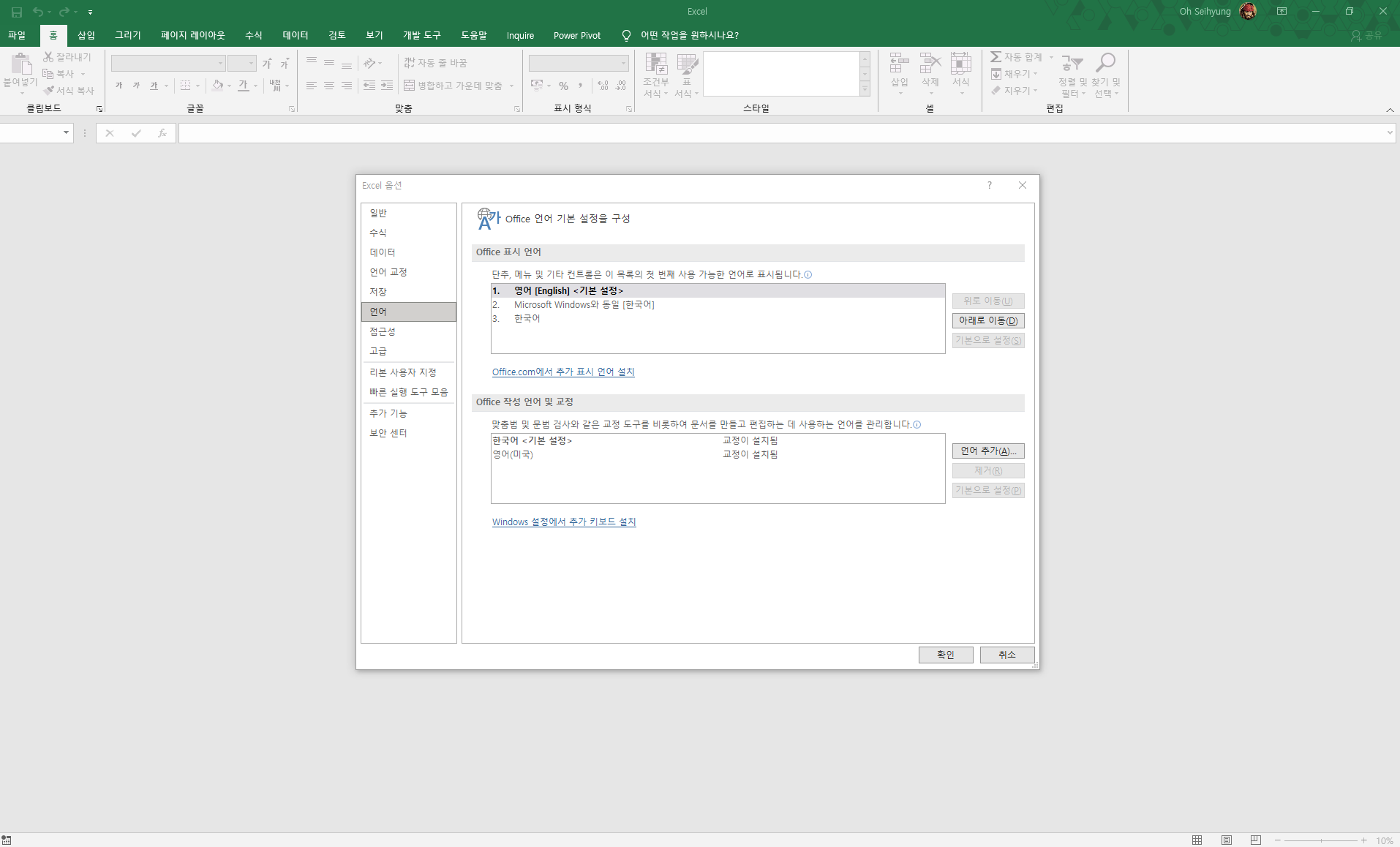
Task: Click the Save icon in quick access toolbar
Action: (16, 12)
